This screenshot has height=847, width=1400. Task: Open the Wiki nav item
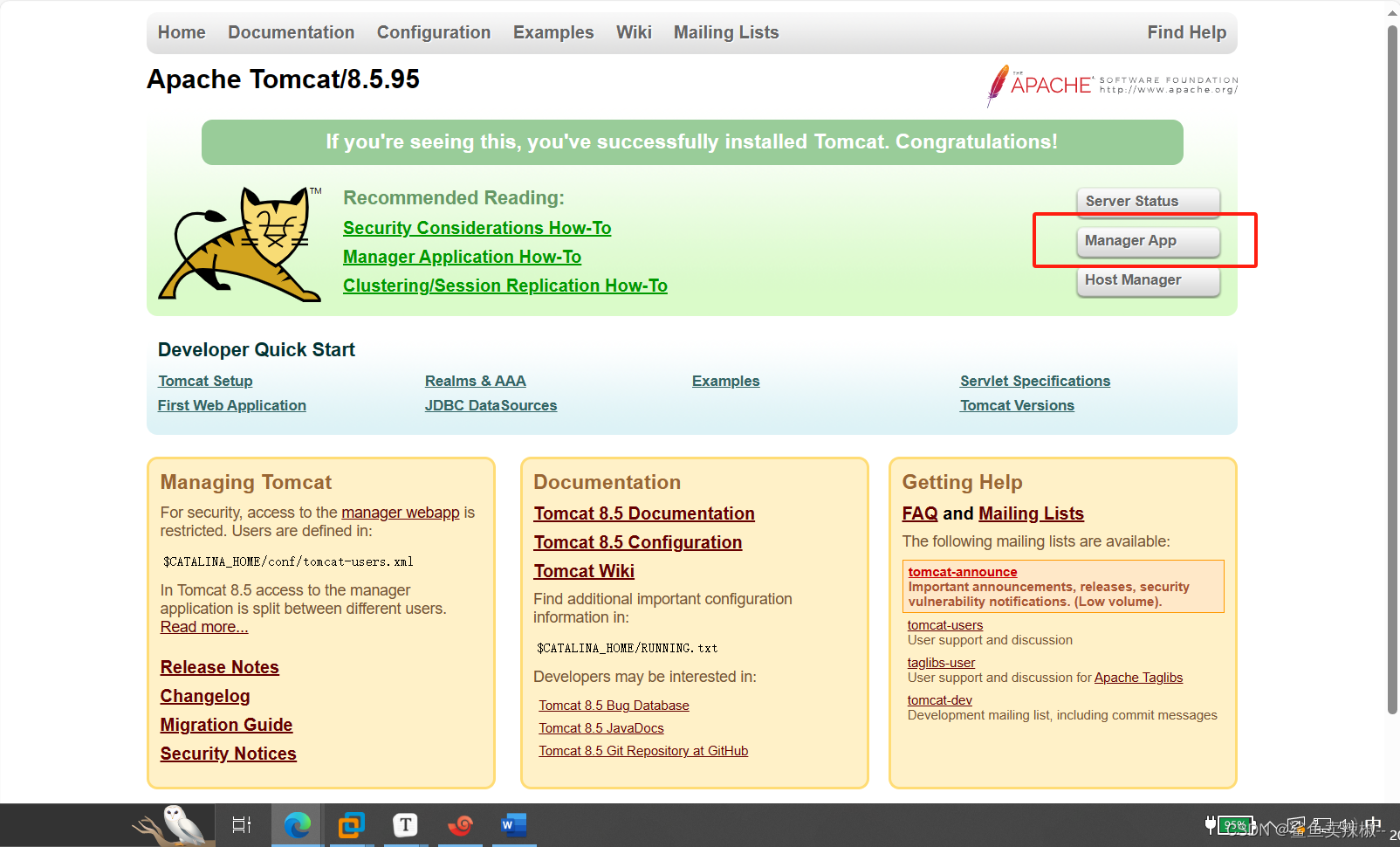[634, 32]
